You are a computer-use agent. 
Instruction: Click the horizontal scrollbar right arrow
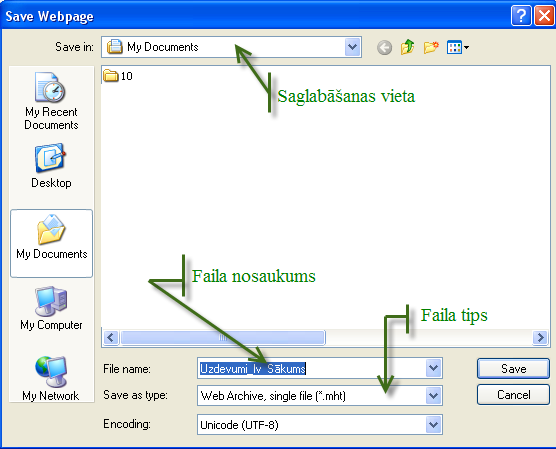(x=540, y=337)
